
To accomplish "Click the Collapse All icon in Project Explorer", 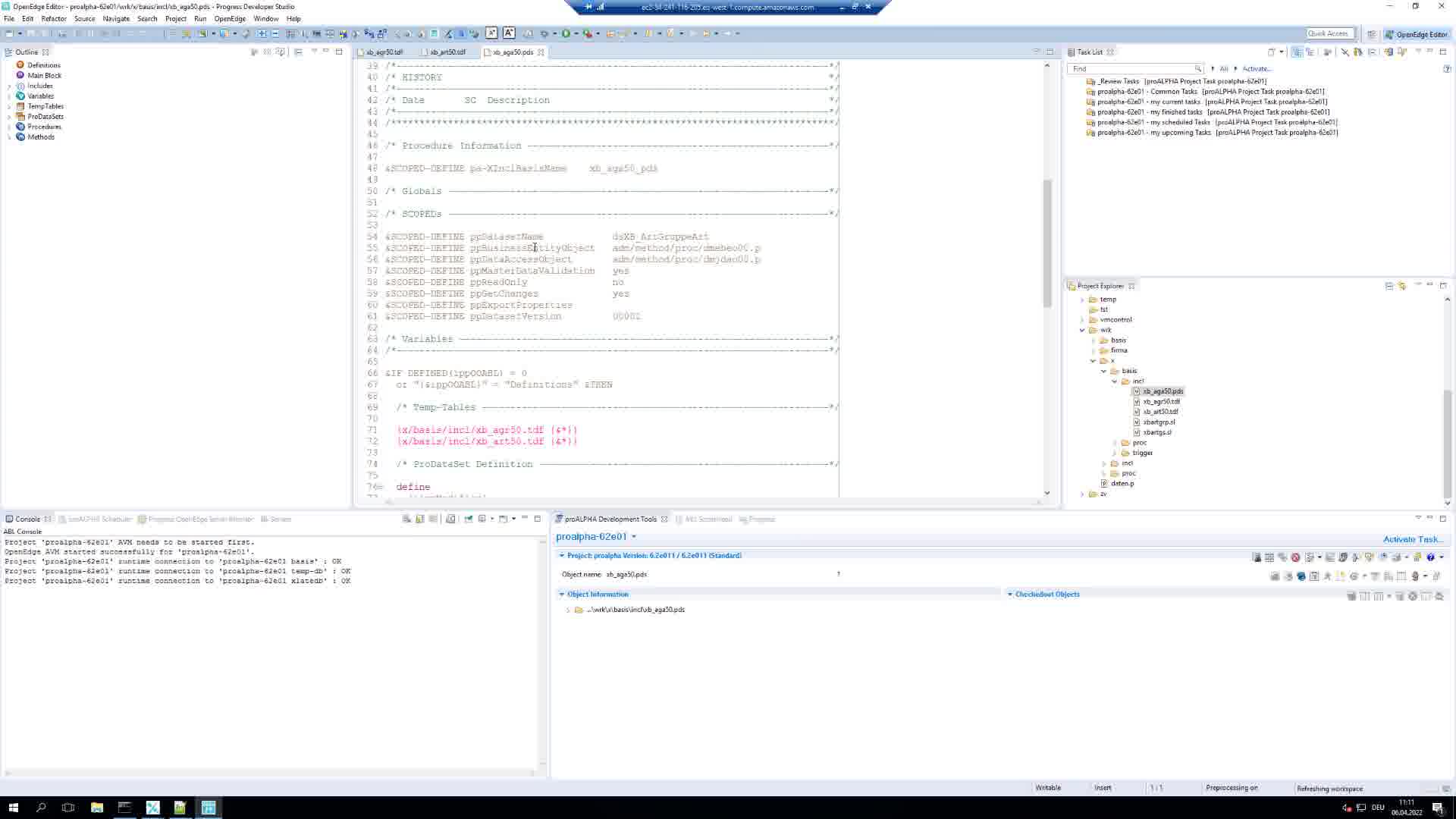I will [x=1389, y=286].
